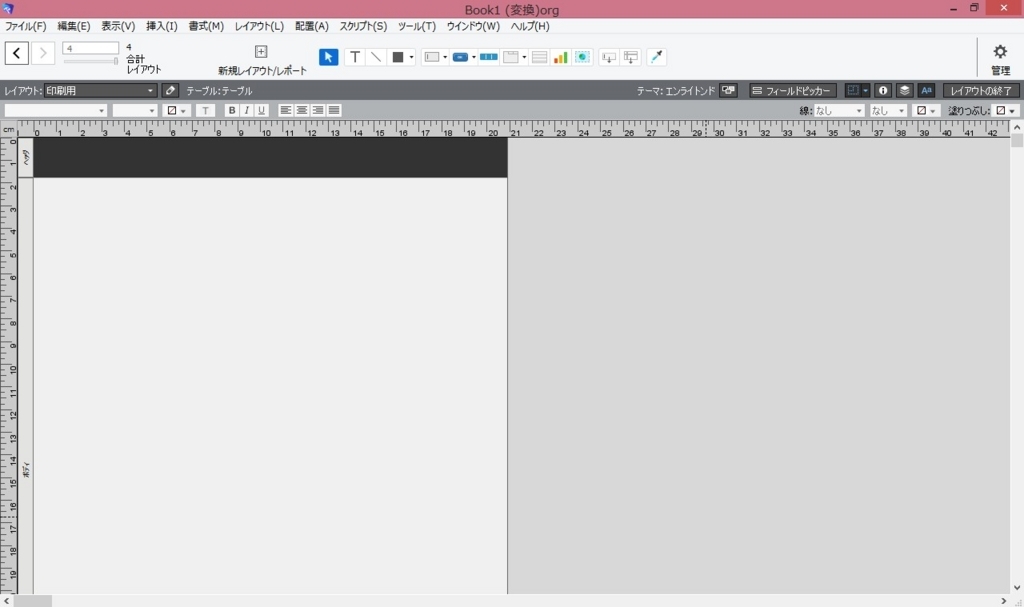
Task: Select the Chart tool
Action: [x=560, y=57]
